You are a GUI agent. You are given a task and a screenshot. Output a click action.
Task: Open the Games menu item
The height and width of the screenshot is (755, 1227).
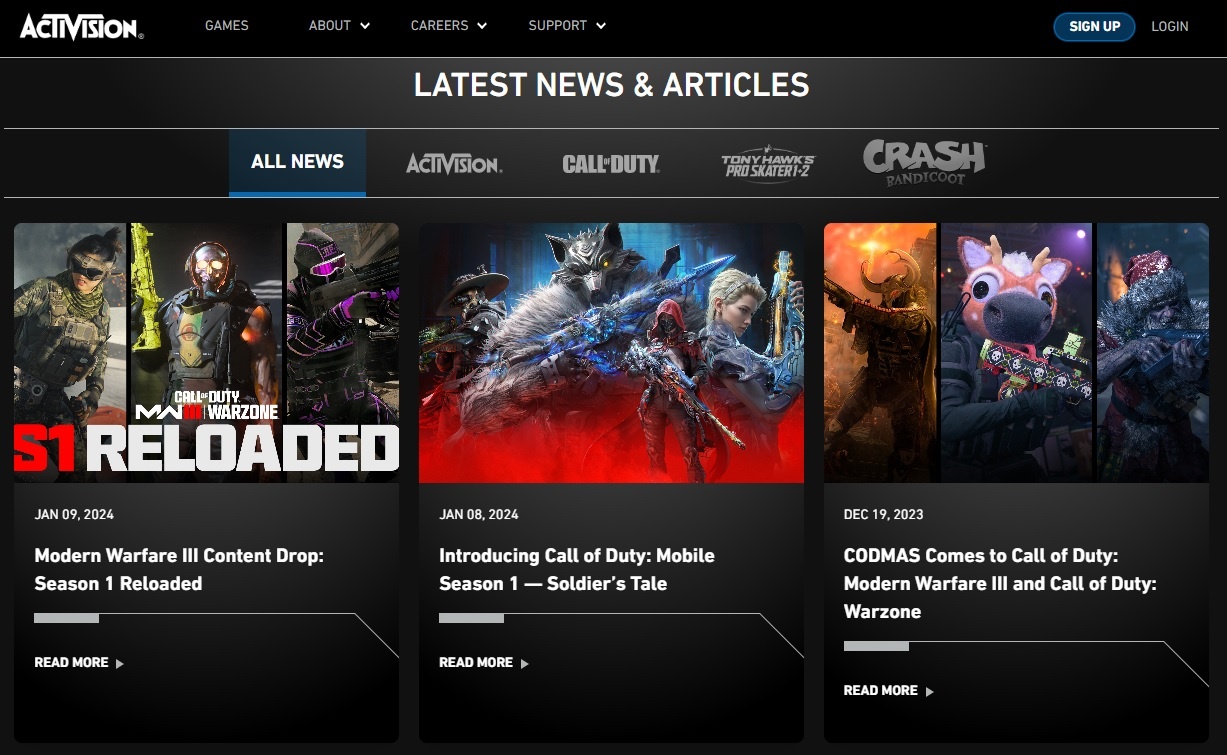[226, 26]
